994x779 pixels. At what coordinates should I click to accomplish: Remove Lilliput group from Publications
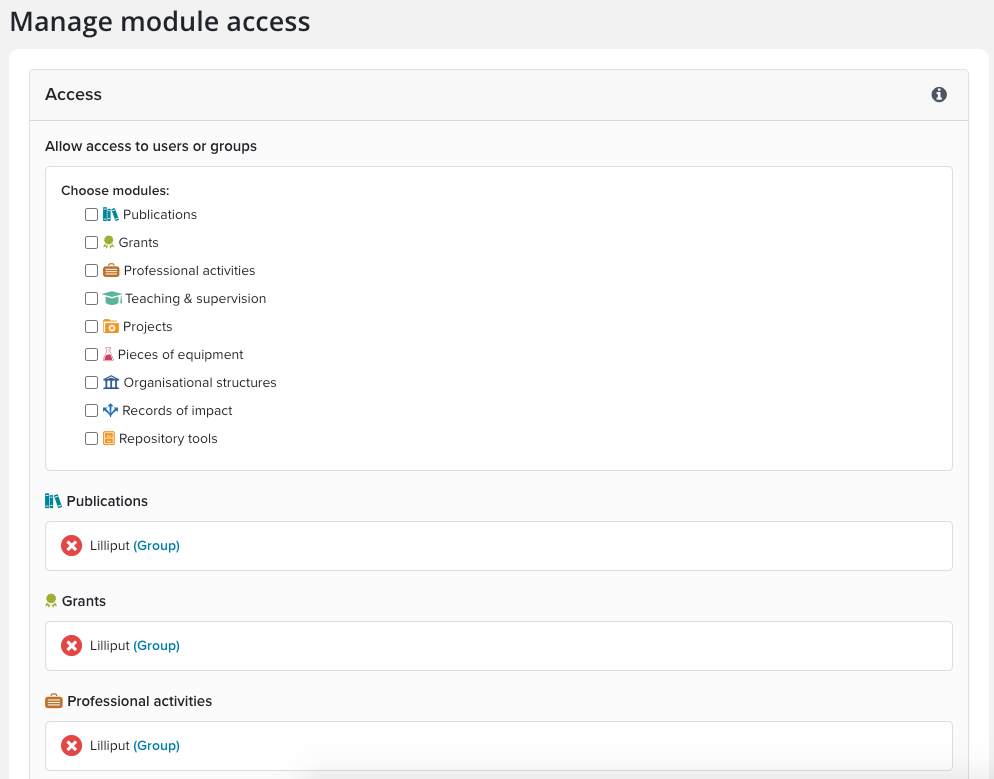tap(71, 546)
